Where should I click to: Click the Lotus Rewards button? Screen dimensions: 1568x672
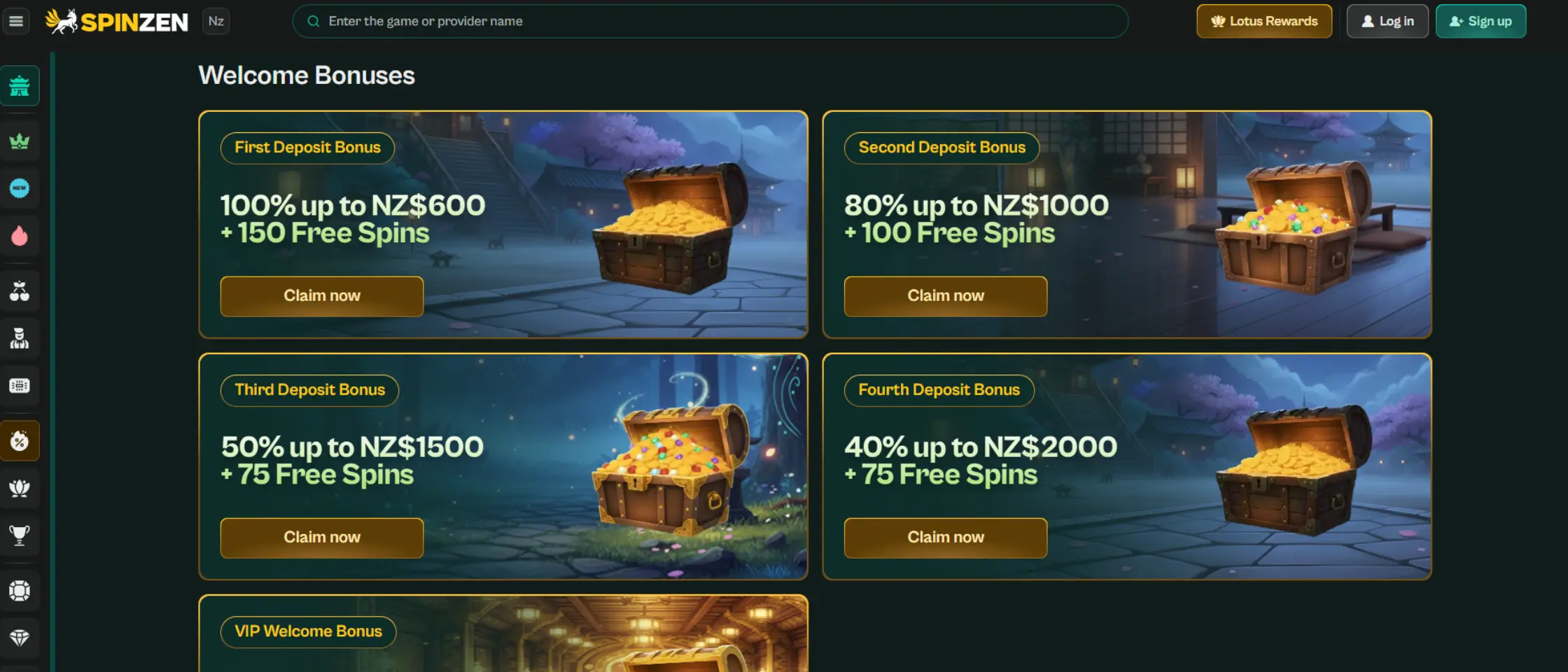coord(1263,21)
